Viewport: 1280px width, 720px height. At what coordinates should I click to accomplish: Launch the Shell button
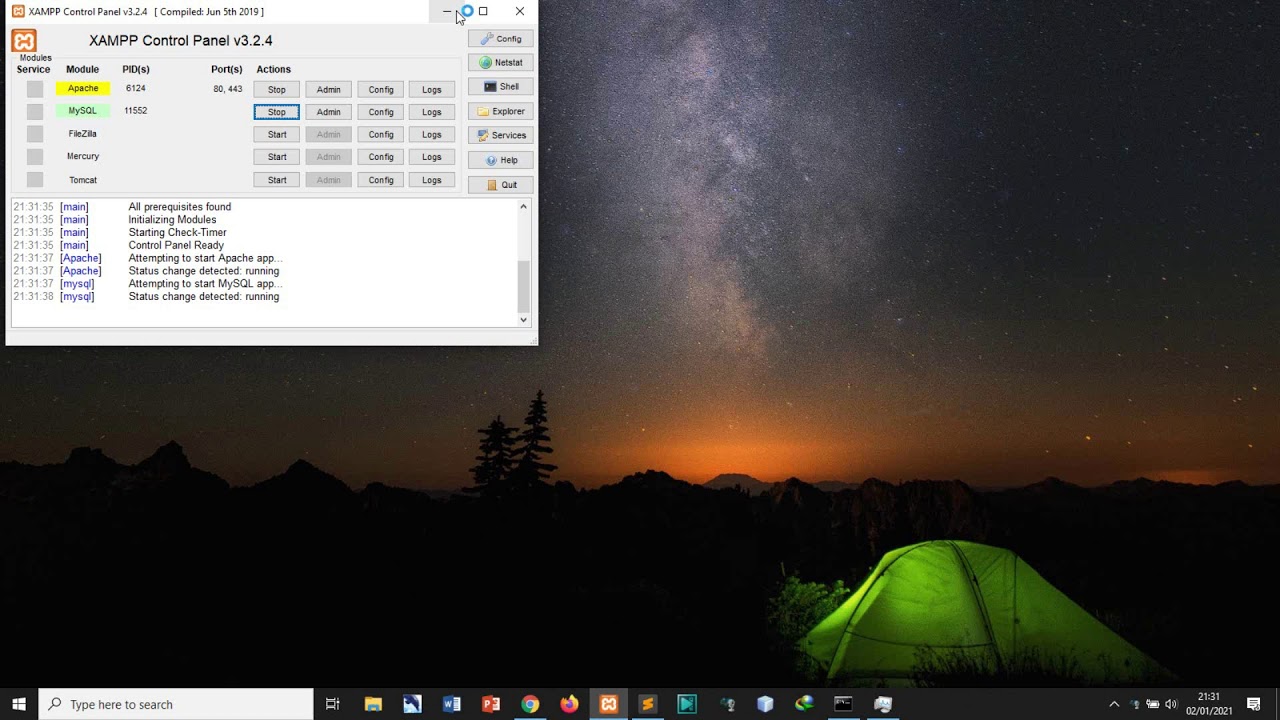[x=500, y=87]
